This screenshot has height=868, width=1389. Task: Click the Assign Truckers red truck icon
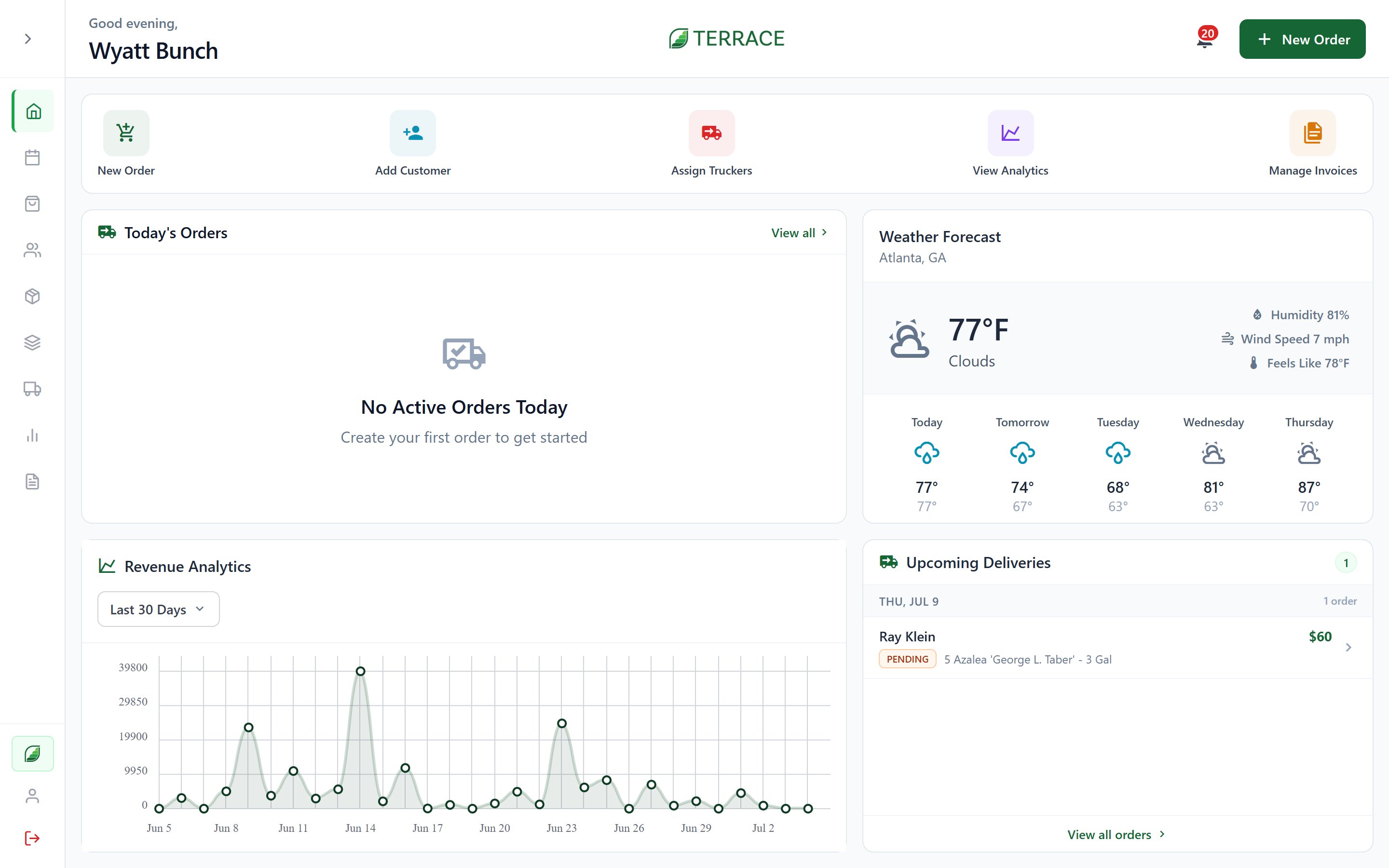pyautogui.click(x=712, y=133)
